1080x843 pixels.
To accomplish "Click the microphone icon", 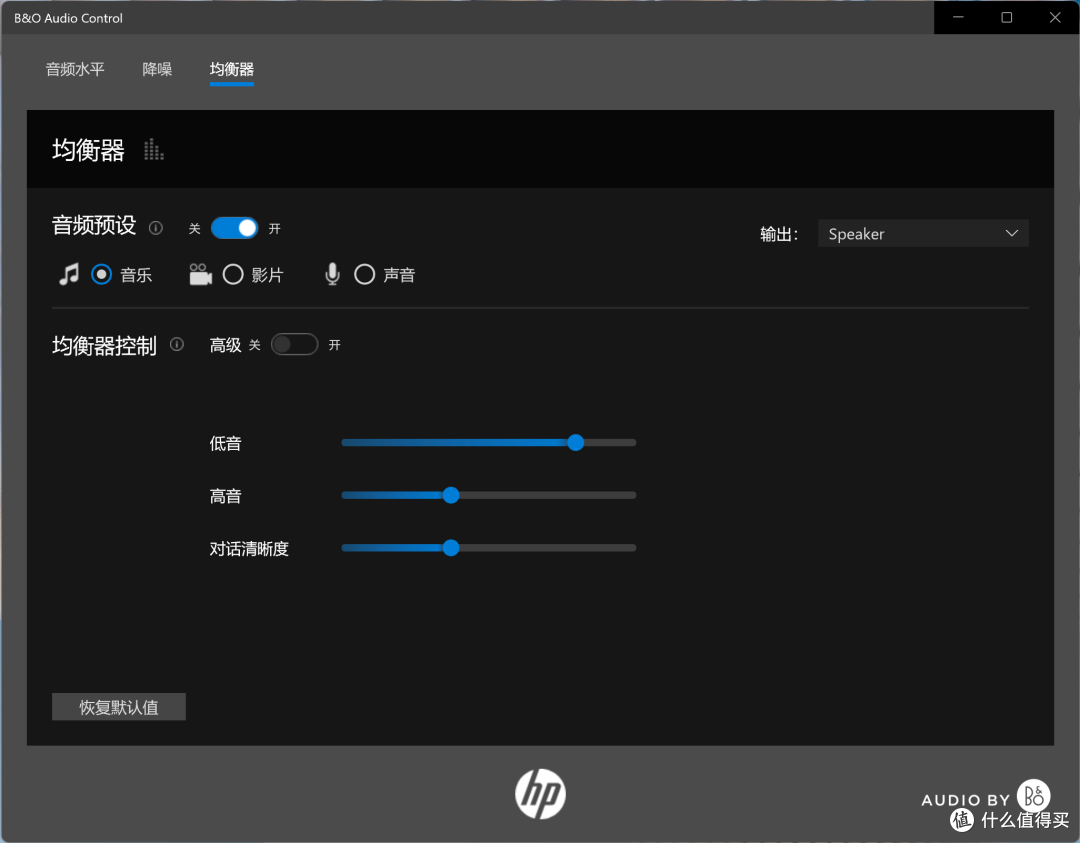I will pos(332,274).
